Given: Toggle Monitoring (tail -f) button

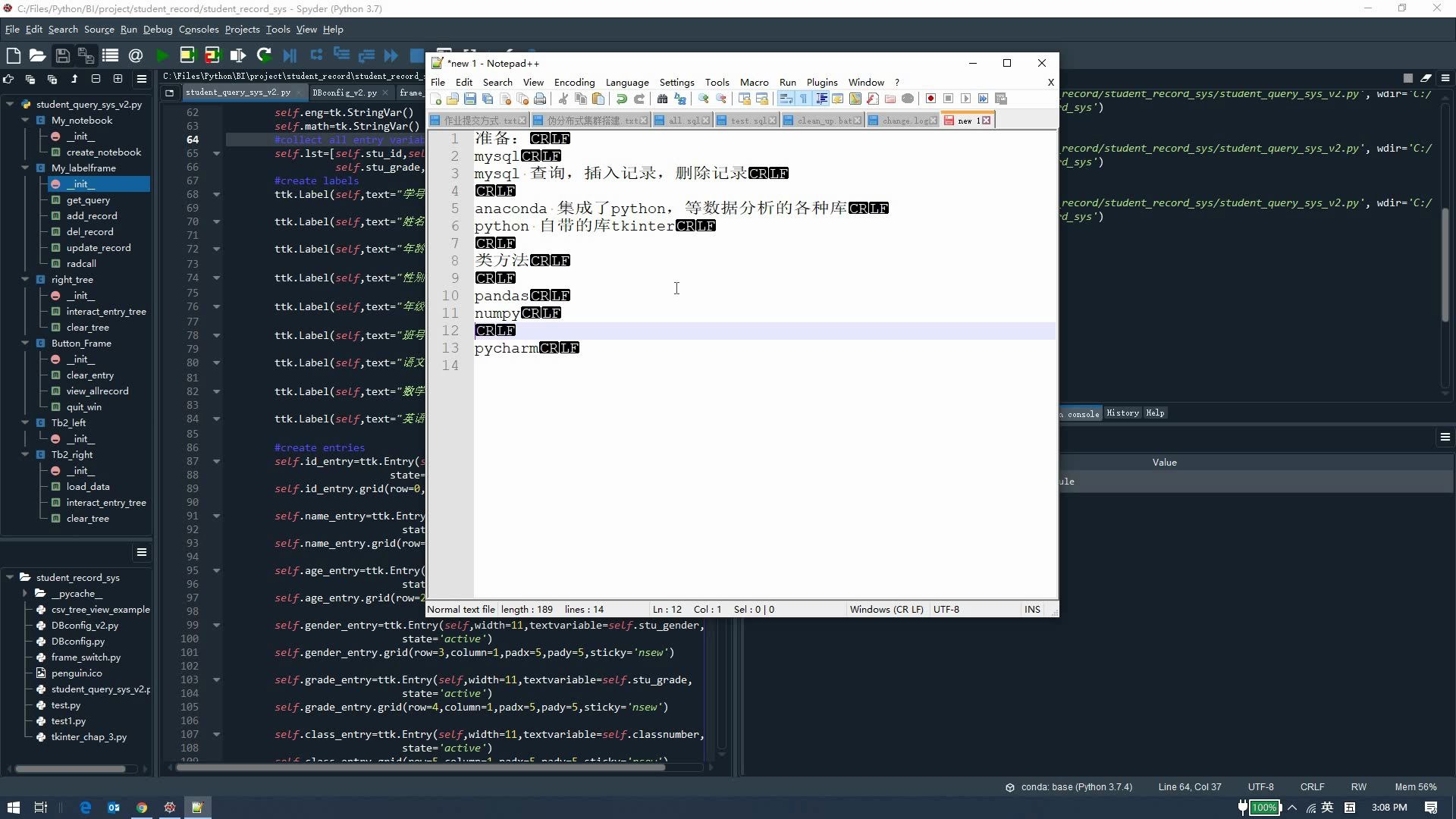Looking at the screenshot, I should [908, 99].
